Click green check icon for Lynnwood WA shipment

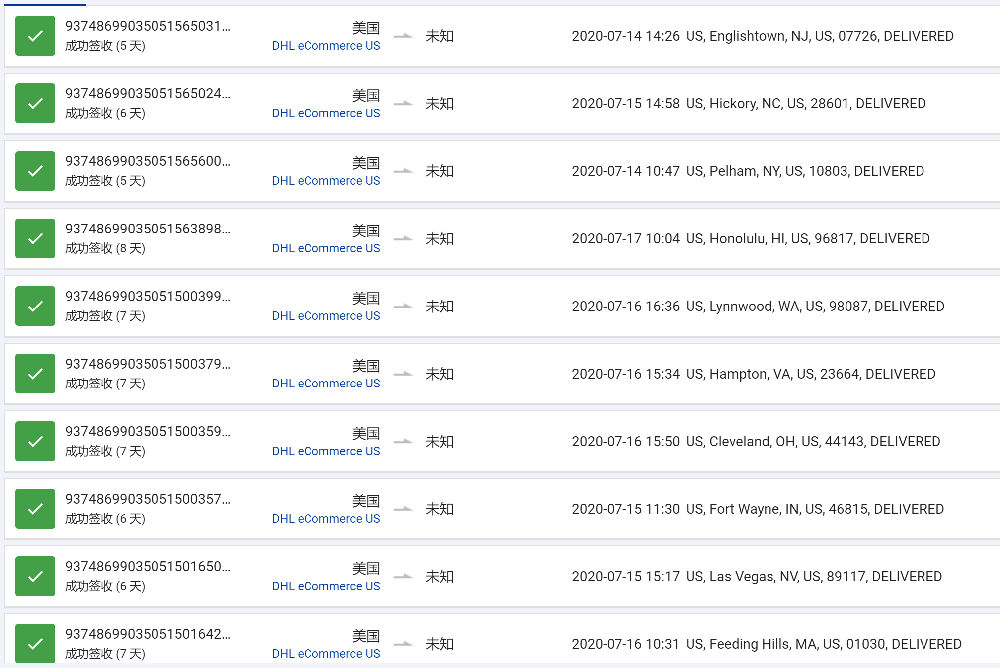pyautogui.click(x=35, y=306)
